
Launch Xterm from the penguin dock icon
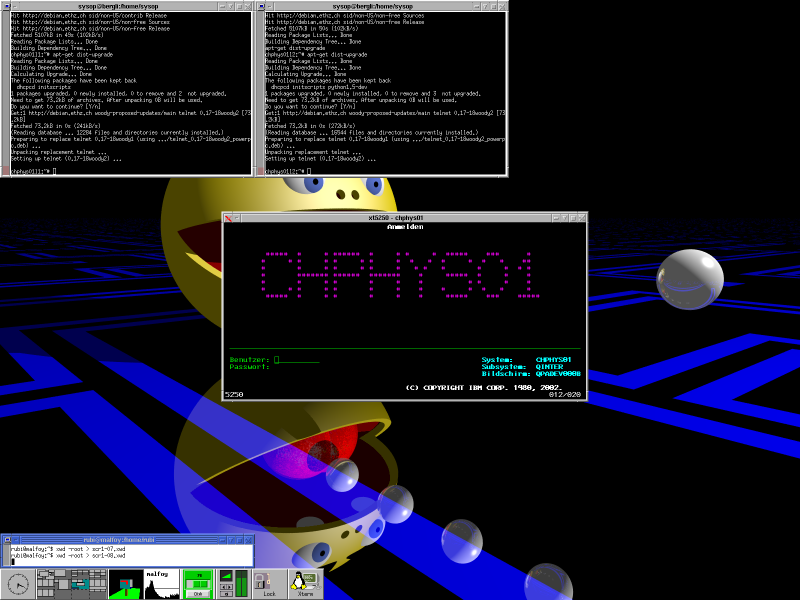click(x=306, y=584)
